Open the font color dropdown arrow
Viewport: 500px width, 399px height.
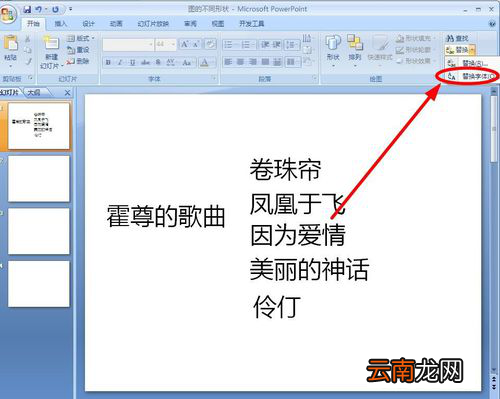pyautogui.click(x=213, y=62)
